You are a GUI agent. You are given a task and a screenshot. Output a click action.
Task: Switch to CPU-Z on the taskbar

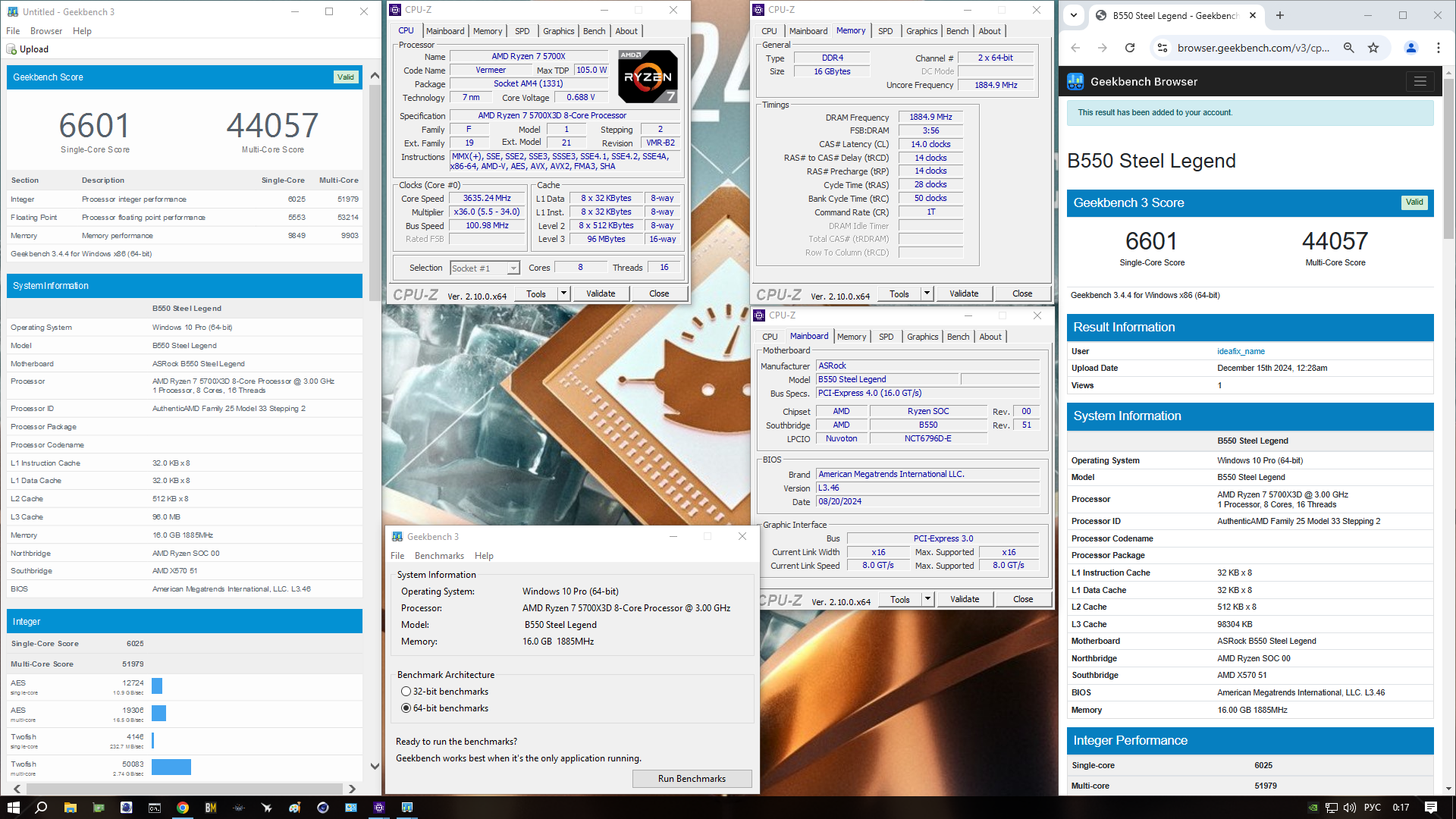point(379,808)
